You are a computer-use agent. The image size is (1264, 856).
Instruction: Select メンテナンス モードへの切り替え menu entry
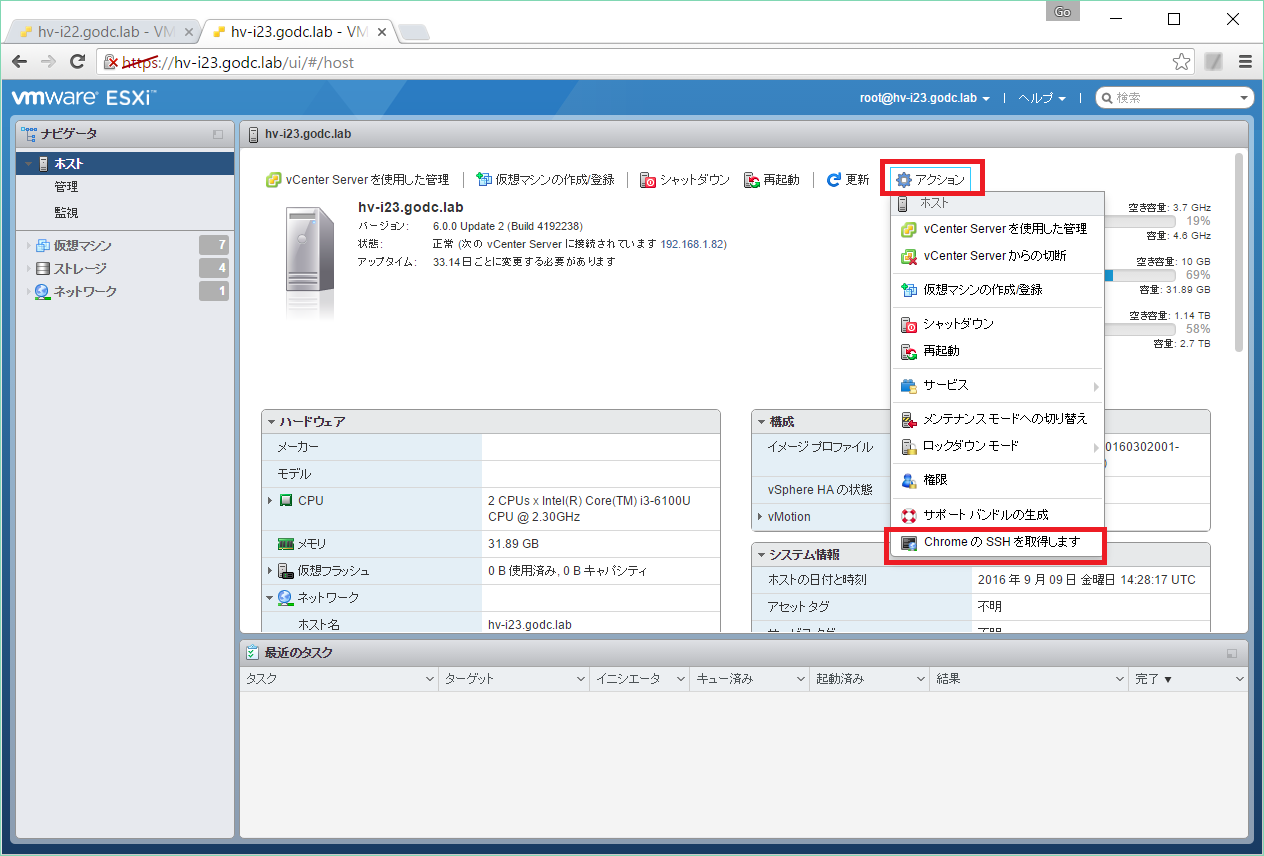tap(997, 419)
